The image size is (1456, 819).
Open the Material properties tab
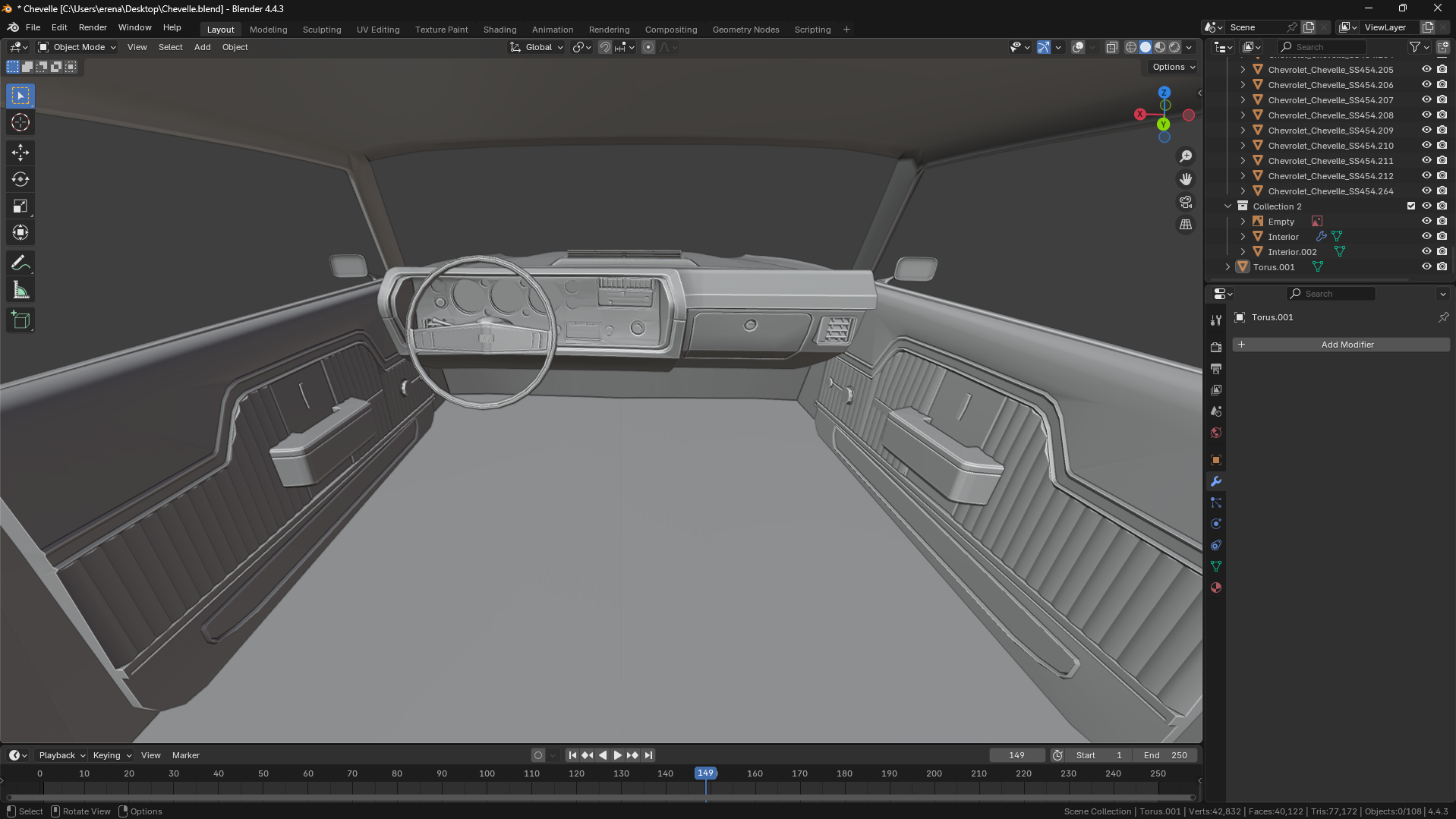[x=1216, y=587]
